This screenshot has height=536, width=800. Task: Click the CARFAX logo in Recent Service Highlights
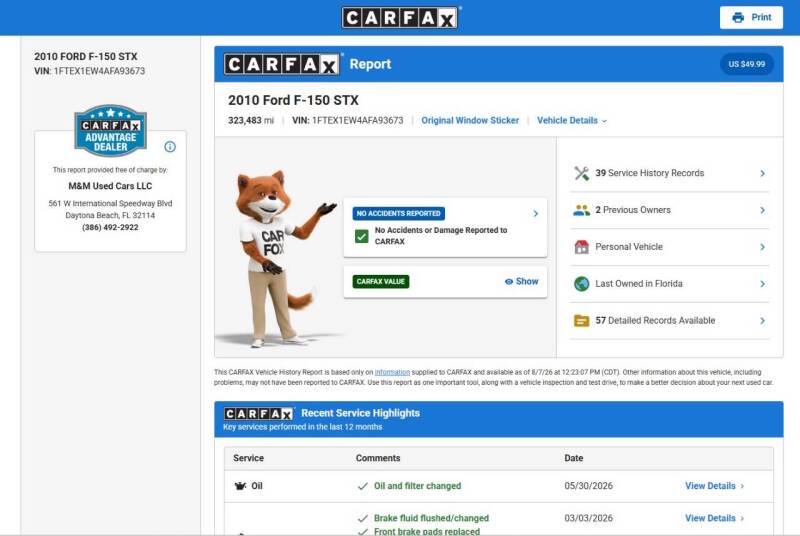click(259, 414)
